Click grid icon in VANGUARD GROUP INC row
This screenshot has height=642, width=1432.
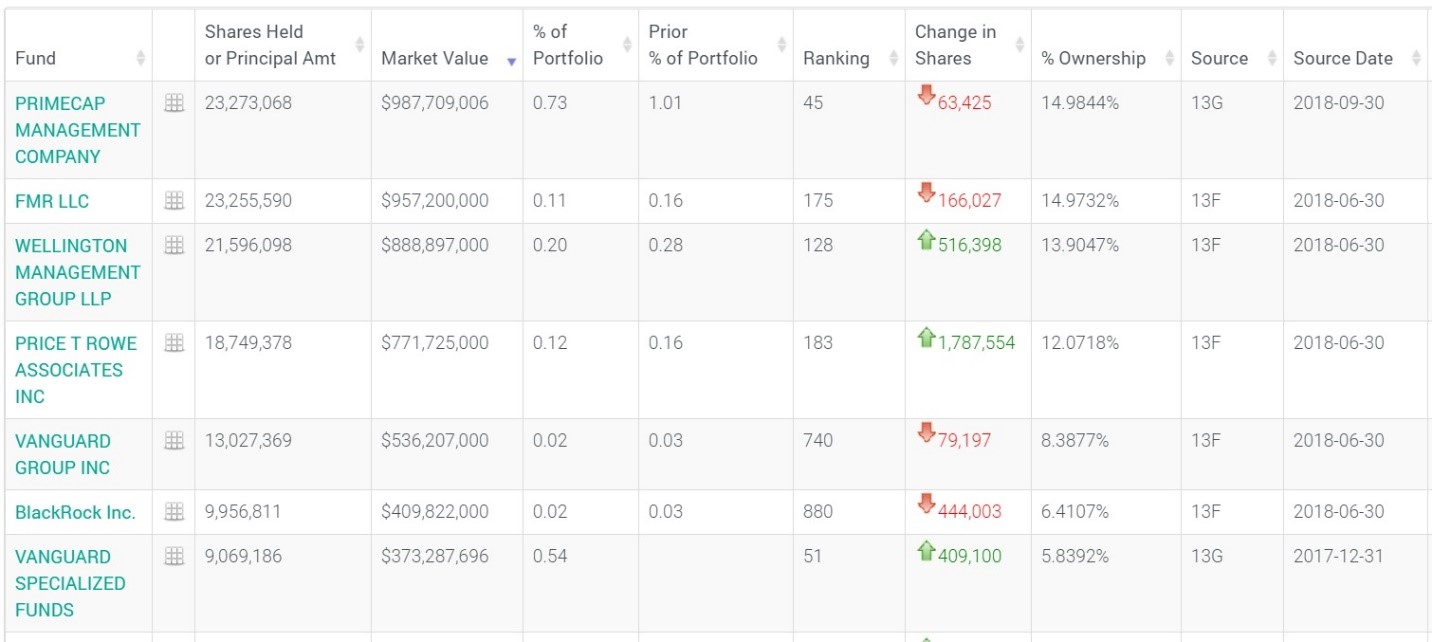point(174,441)
